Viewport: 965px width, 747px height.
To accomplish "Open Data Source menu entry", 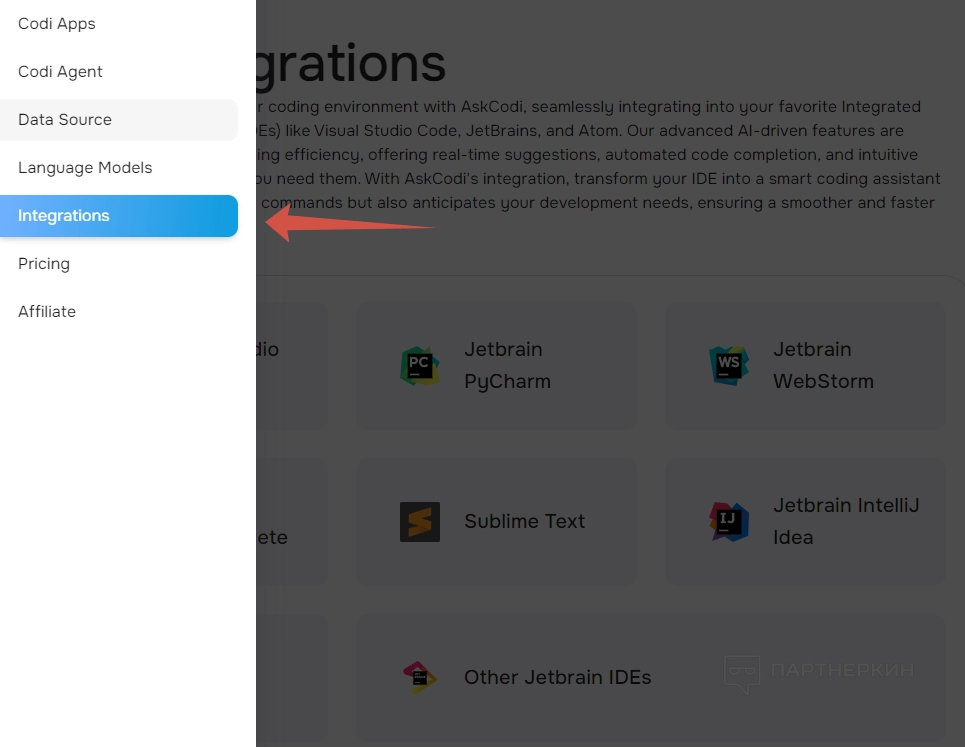I will (x=119, y=120).
